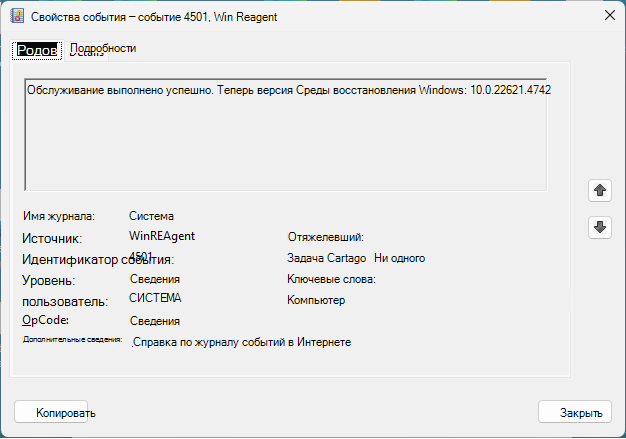Viewport: 626px width, 439px height.
Task: Select the Система log name value
Action: click(x=151, y=216)
